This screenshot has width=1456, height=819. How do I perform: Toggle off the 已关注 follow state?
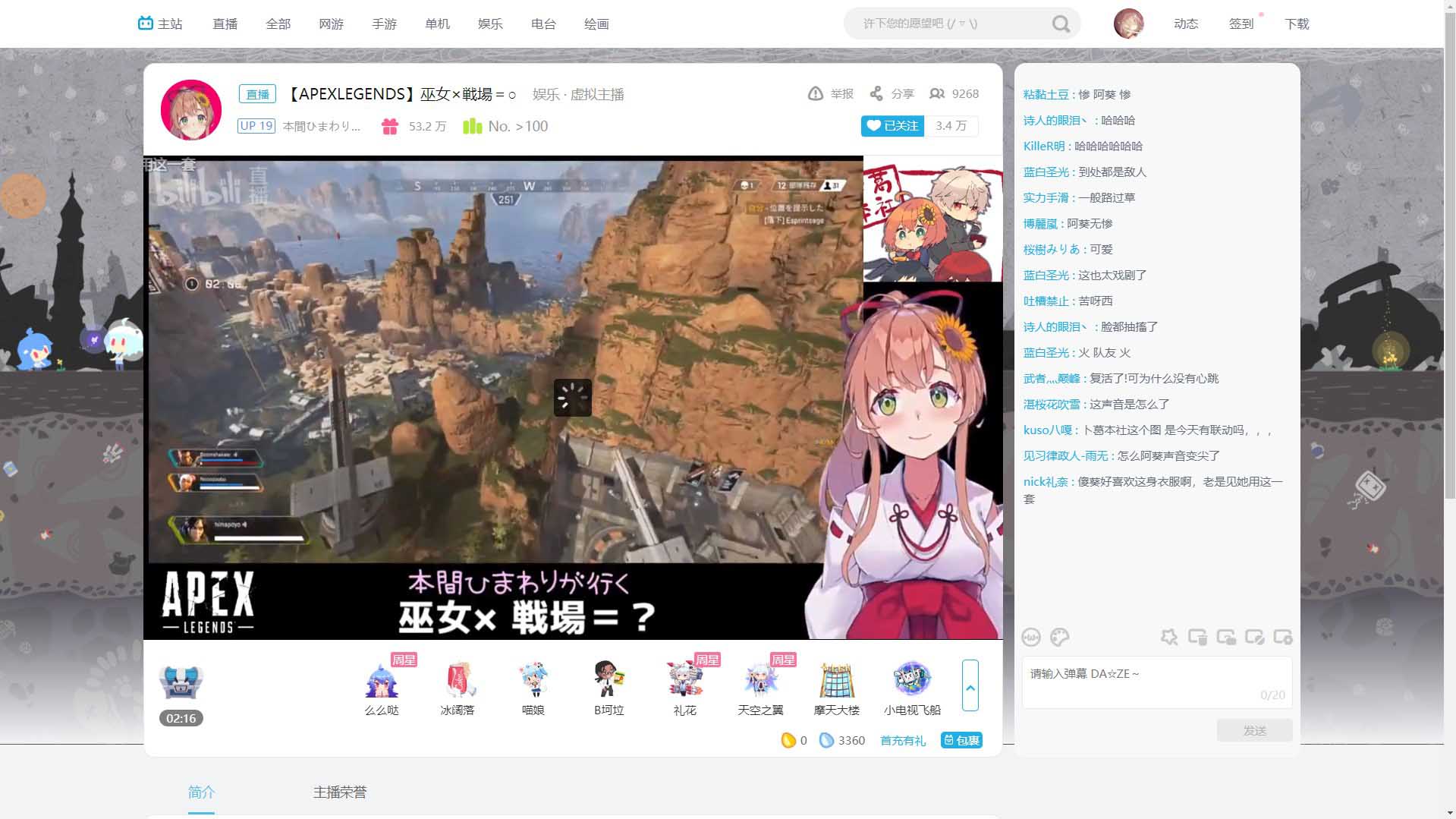click(893, 126)
